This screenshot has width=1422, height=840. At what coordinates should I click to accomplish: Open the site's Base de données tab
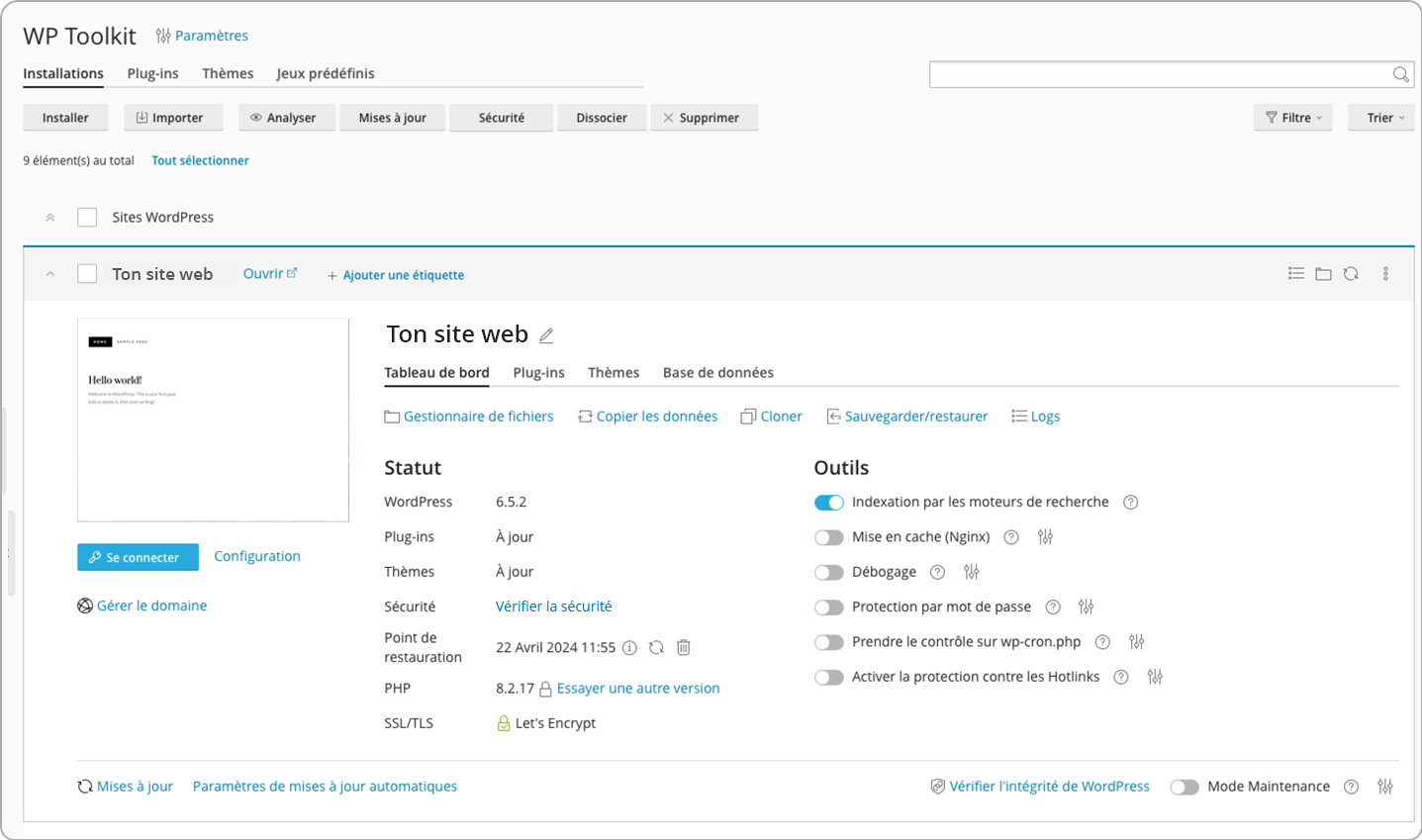tap(718, 373)
